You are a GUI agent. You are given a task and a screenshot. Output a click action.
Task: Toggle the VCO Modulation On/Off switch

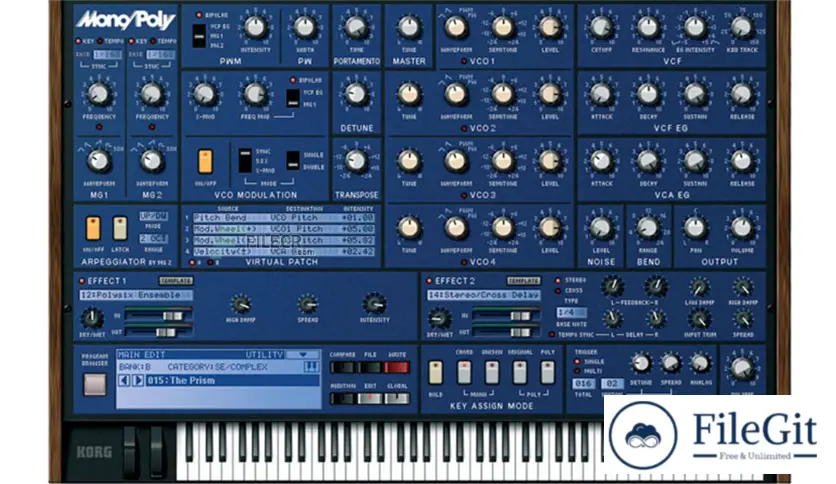pos(205,162)
